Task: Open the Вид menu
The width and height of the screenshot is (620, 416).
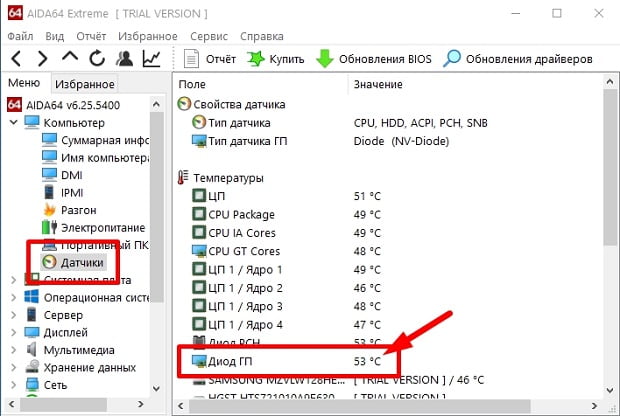Action: [55, 36]
